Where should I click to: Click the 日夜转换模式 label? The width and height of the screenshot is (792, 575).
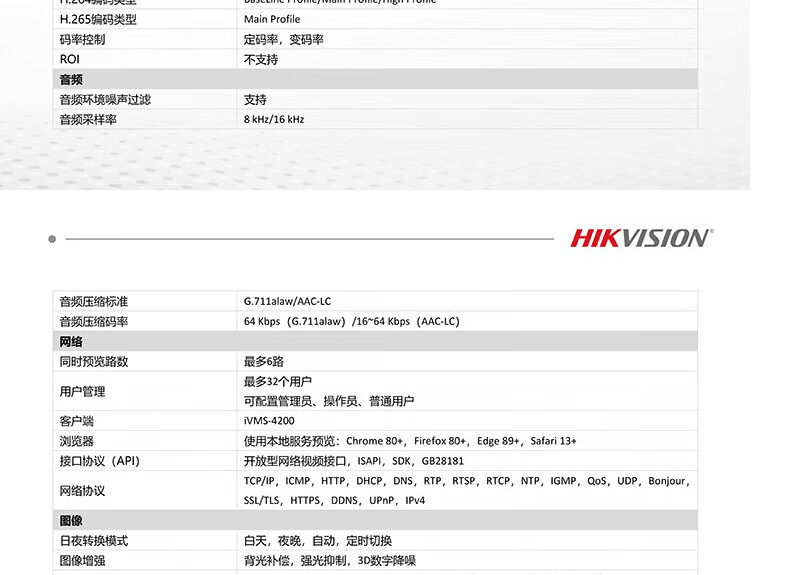94,540
